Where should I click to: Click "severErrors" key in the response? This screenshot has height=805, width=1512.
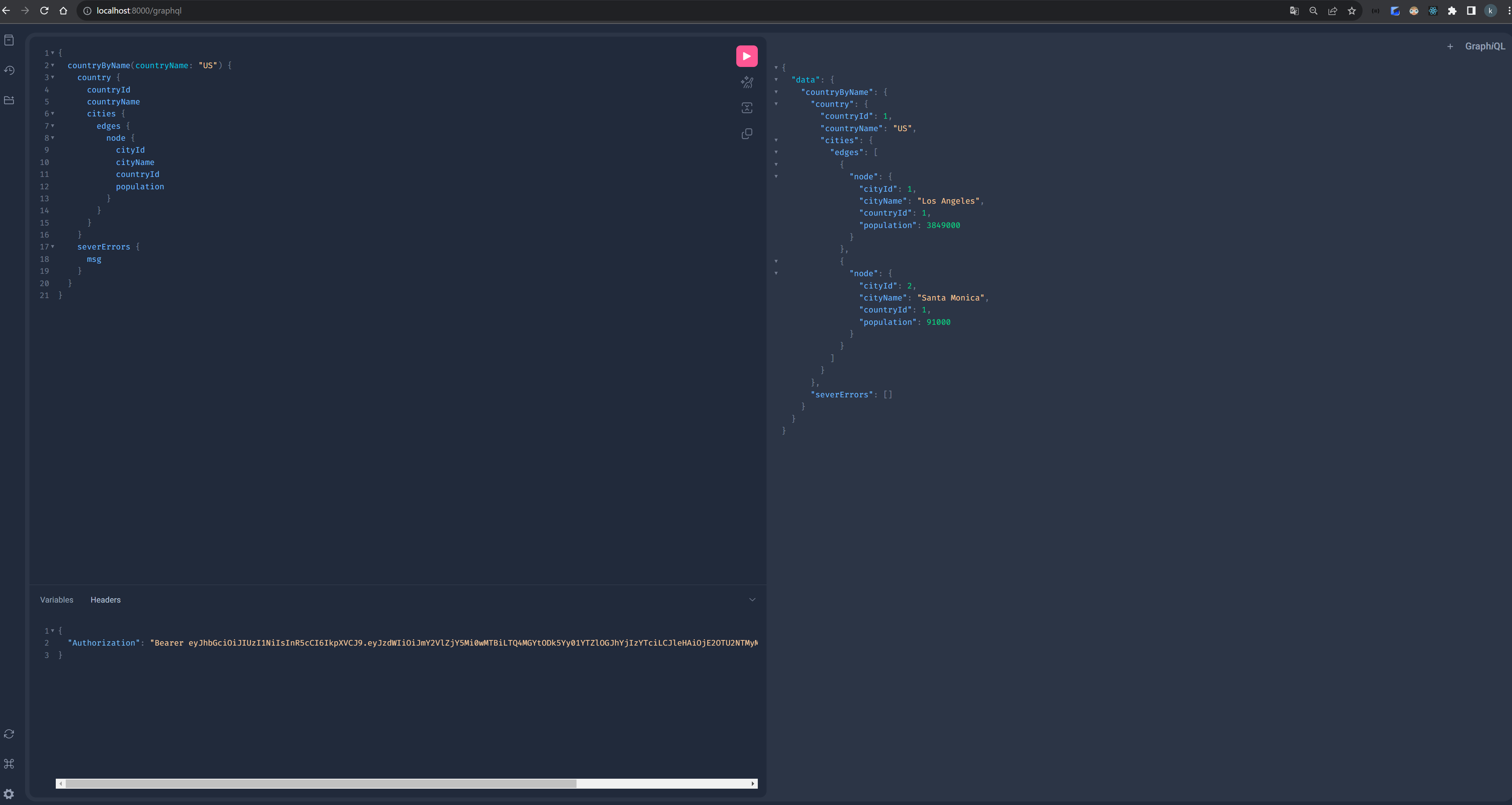click(x=842, y=395)
